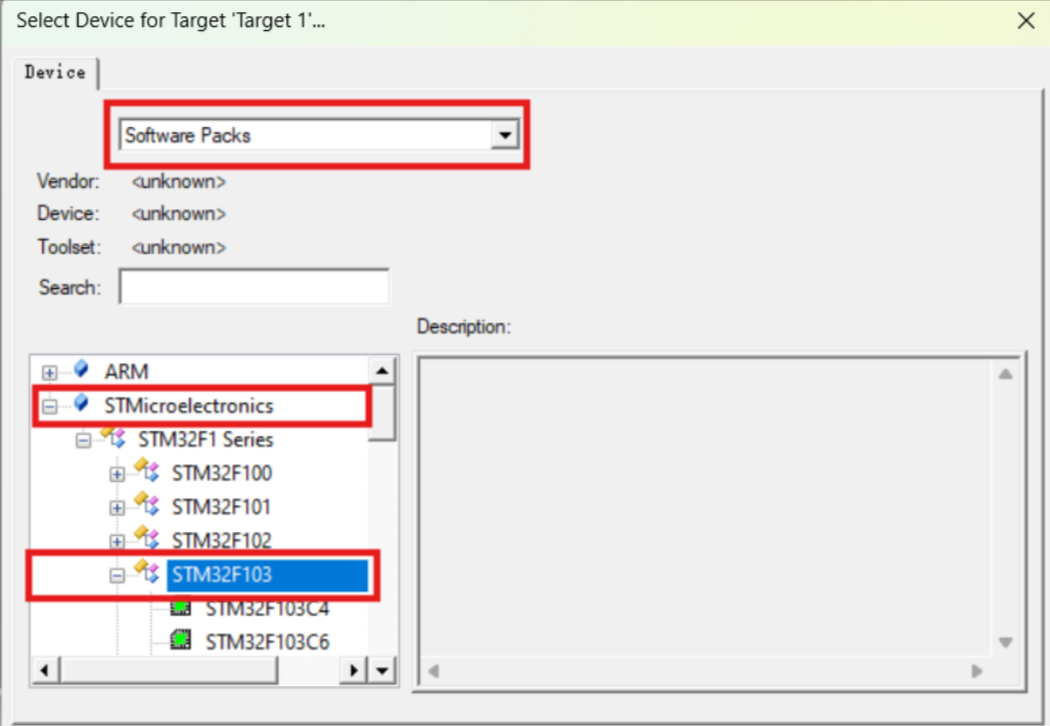Click the Search input field
Screen dimensions: 1050x726
(x=254, y=287)
